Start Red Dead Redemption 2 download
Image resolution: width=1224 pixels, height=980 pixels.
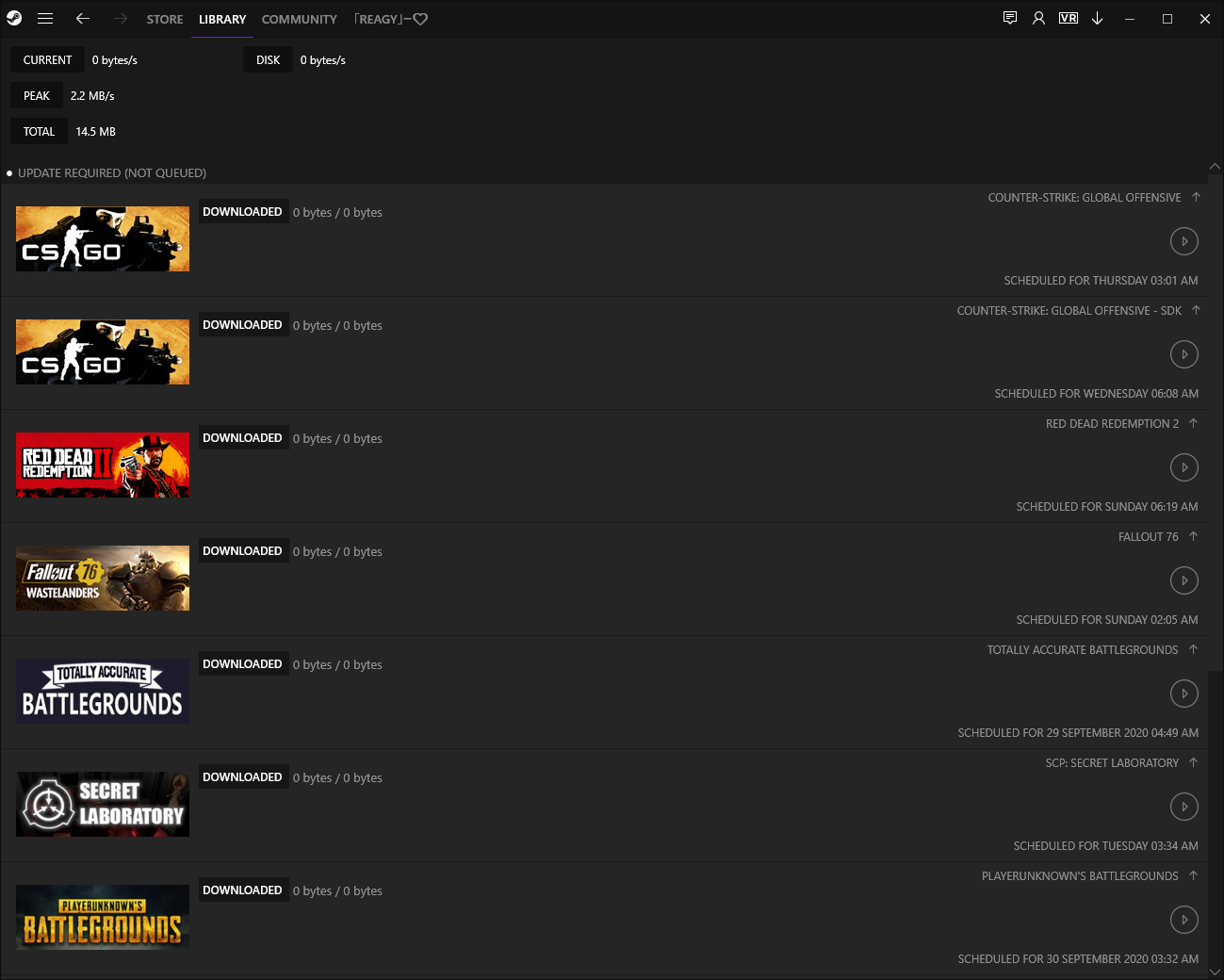[x=1184, y=467]
